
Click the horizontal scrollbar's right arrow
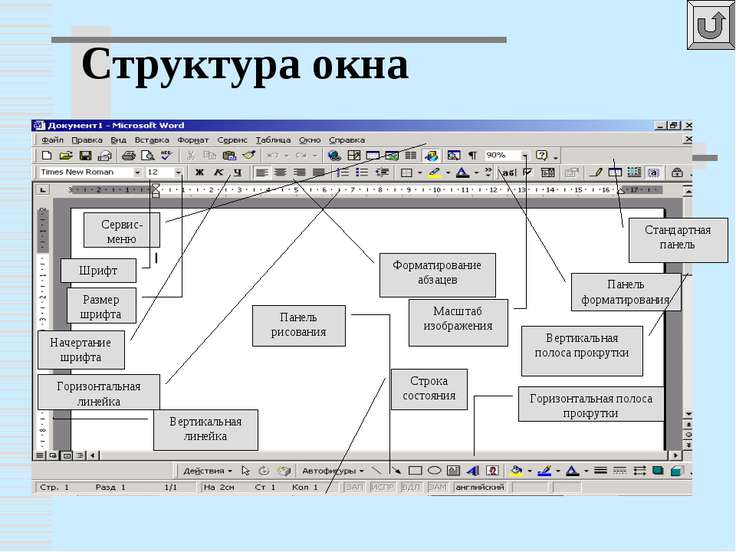tap(675, 455)
